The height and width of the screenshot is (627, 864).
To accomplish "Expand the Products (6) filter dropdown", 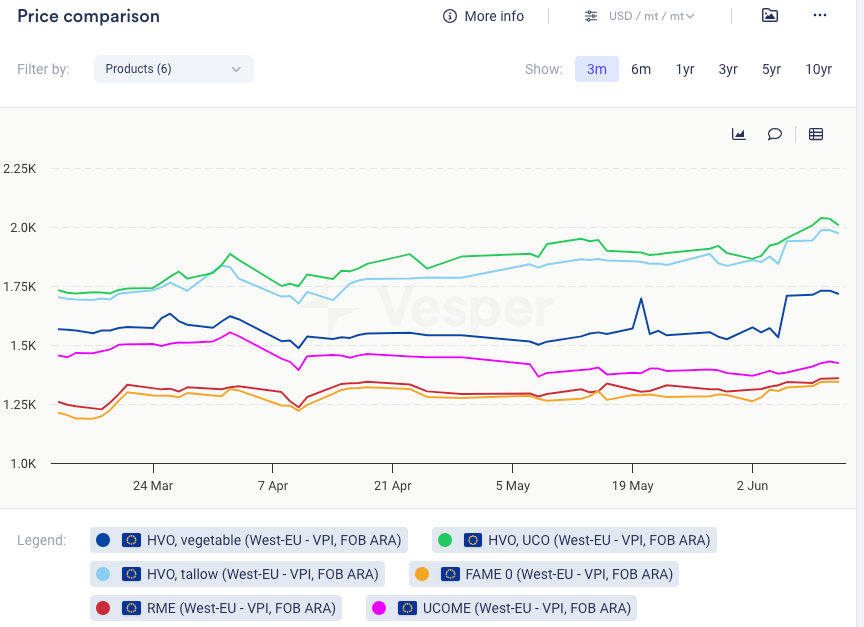I will pos(174,69).
